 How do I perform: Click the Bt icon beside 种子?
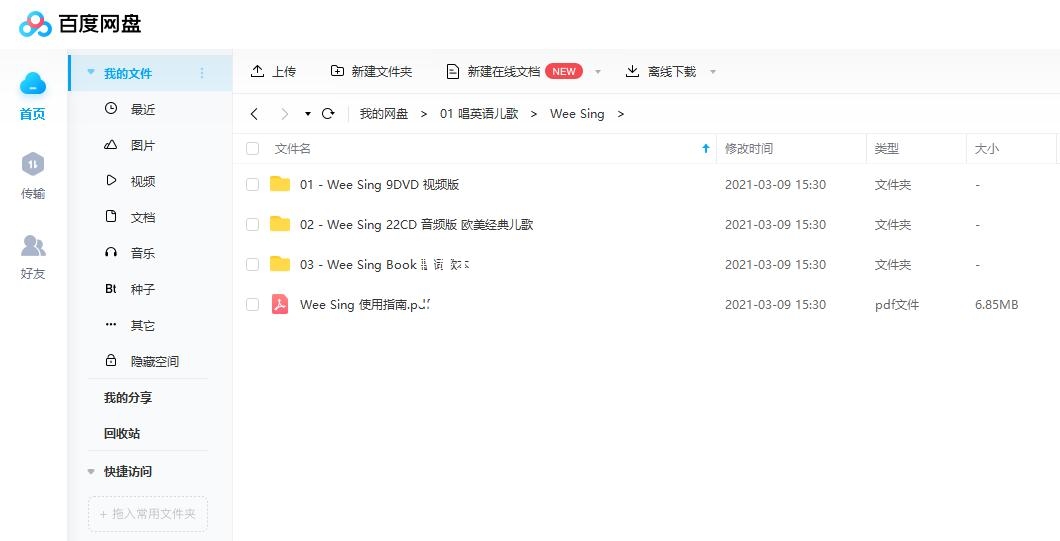tap(111, 289)
